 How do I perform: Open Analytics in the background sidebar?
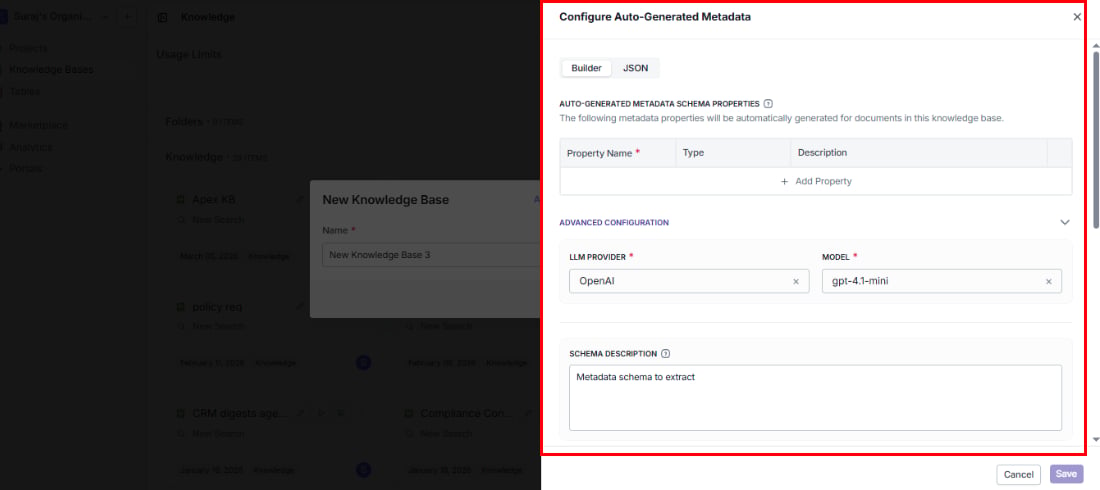[x=30, y=147]
